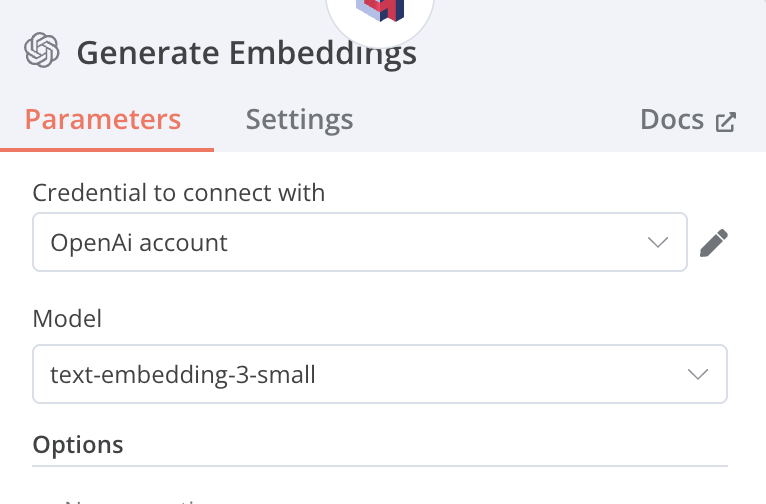
Task: Expand the Model dropdown chevron
Action: pos(697,375)
